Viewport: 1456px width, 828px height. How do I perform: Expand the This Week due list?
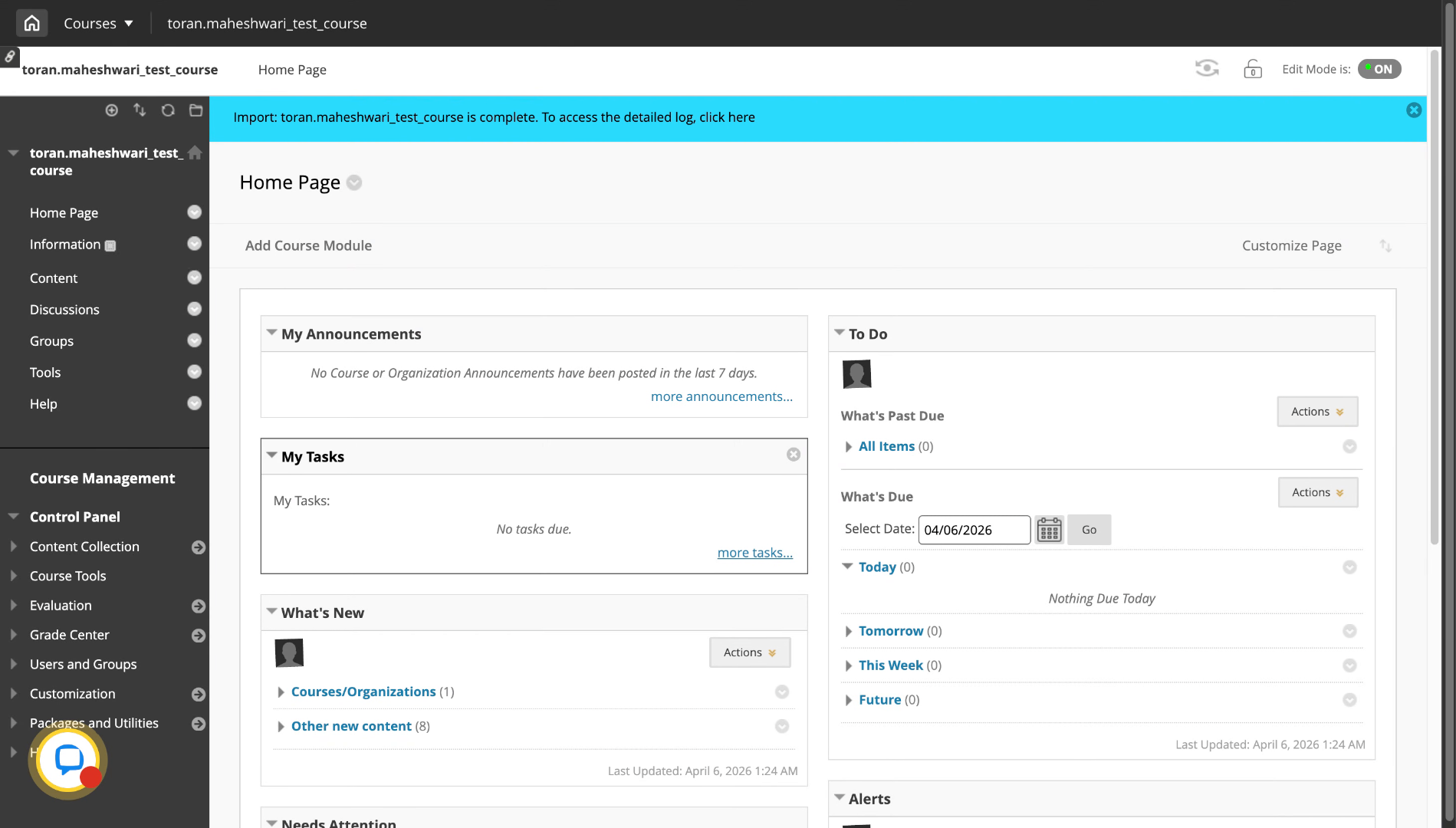tap(848, 666)
